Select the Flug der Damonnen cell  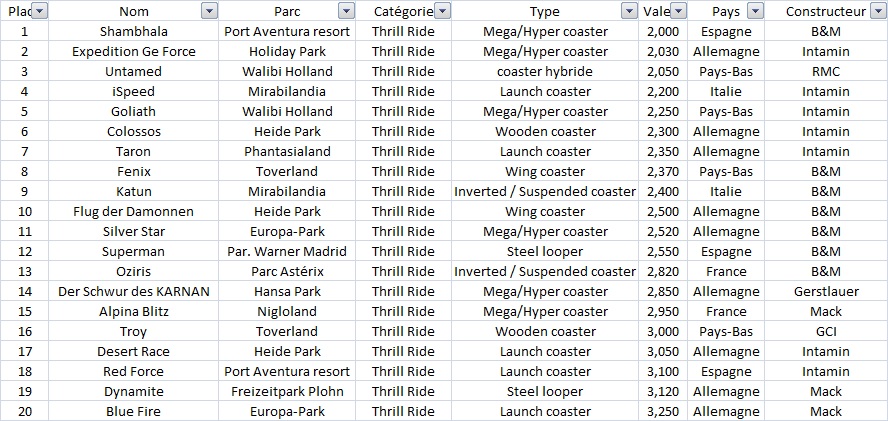click(134, 212)
